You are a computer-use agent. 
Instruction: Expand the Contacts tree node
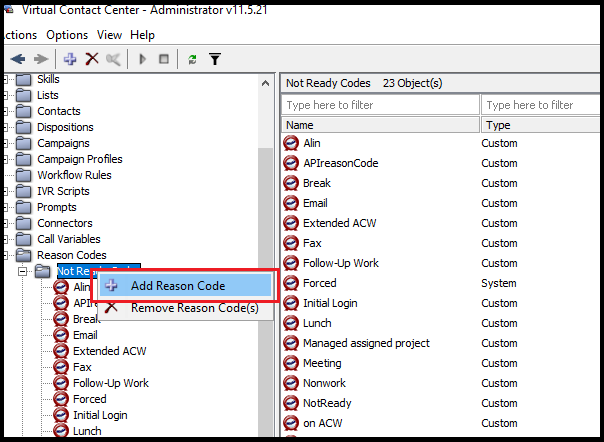point(5,111)
